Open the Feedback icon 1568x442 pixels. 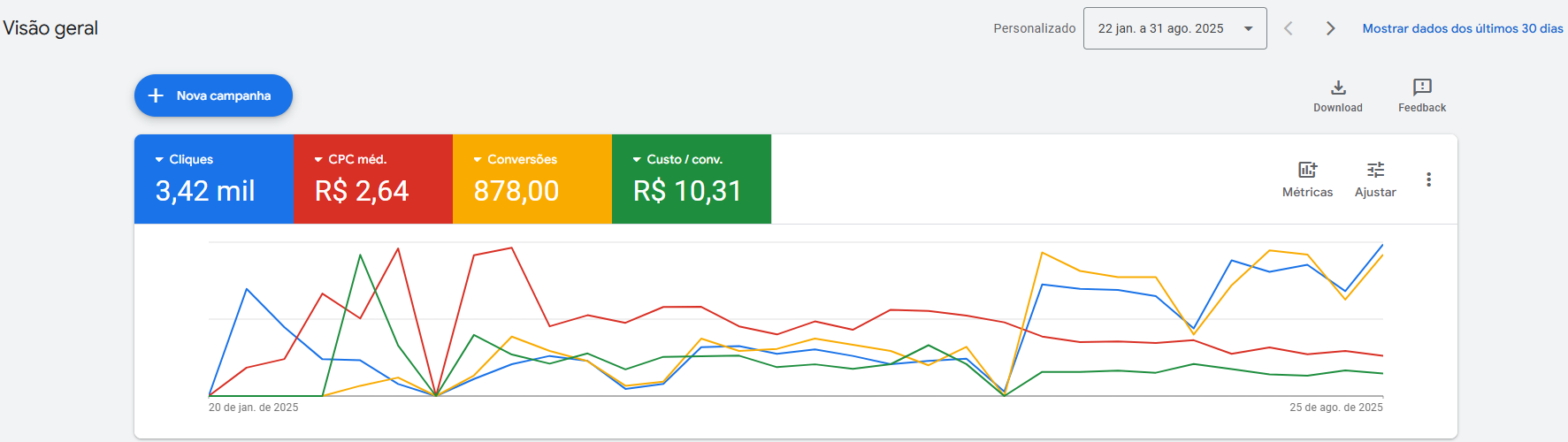[1422, 88]
